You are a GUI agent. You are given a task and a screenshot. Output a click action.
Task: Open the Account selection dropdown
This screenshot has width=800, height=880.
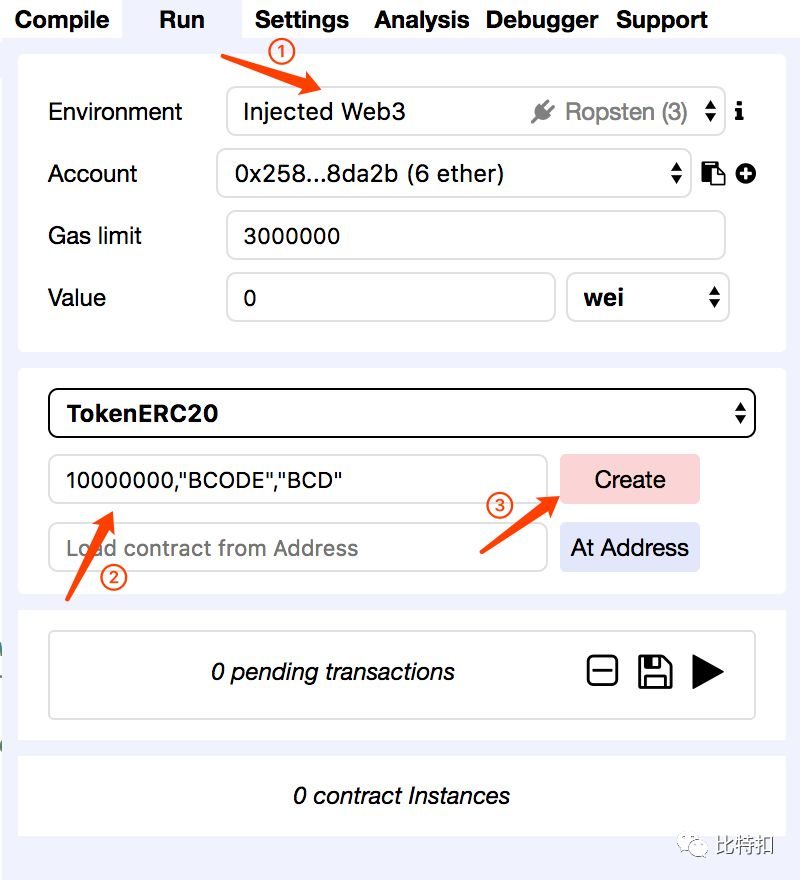[454, 173]
